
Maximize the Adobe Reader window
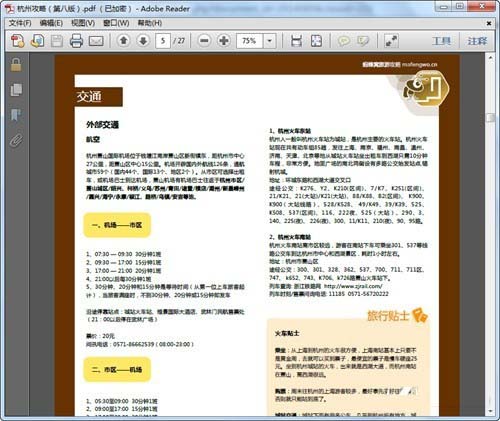pyautogui.click(x=459, y=6)
